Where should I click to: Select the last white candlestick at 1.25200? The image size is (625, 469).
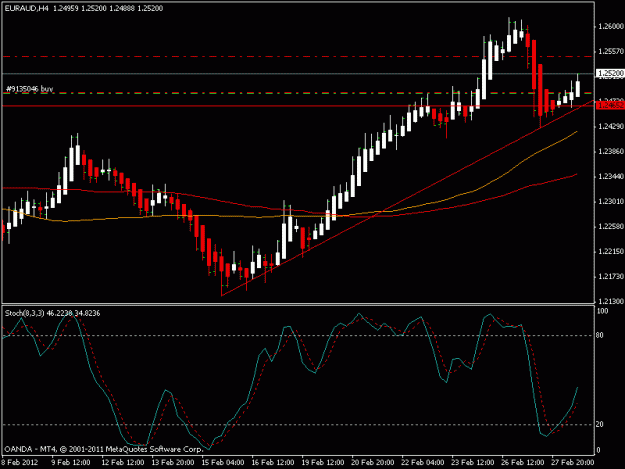[578, 88]
